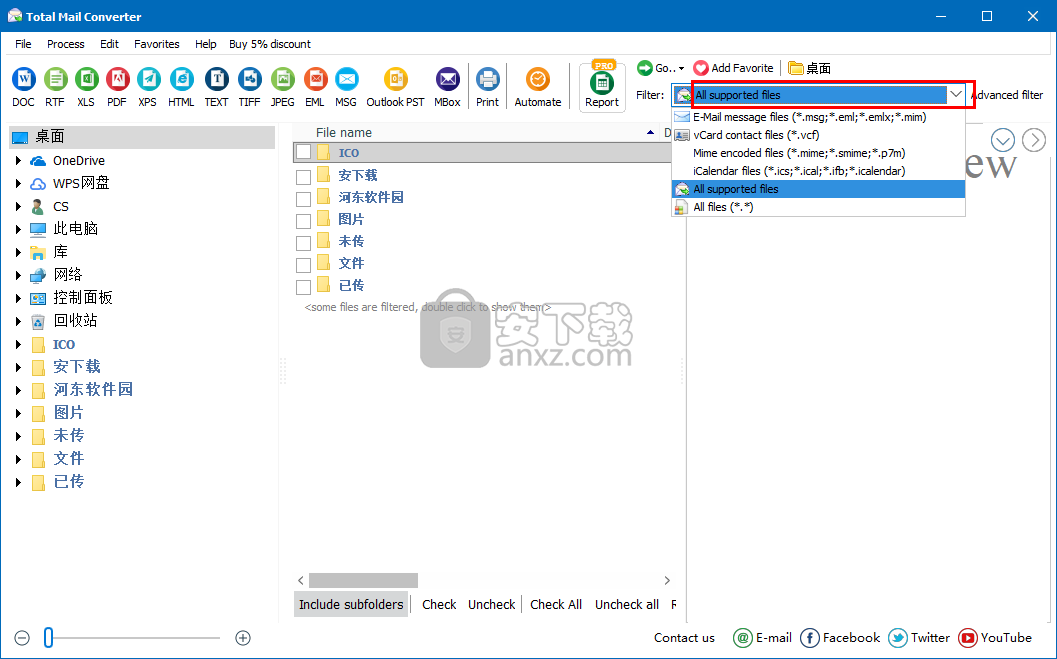This screenshot has width=1057, height=659.
Task: Open the YouTube channel
Action: tap(994, 638)
